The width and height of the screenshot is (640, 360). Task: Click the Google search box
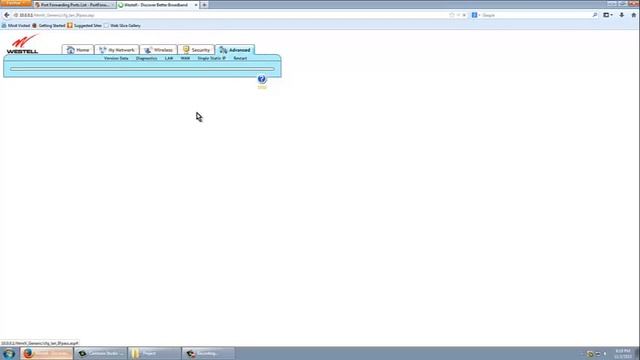point(536,15)
